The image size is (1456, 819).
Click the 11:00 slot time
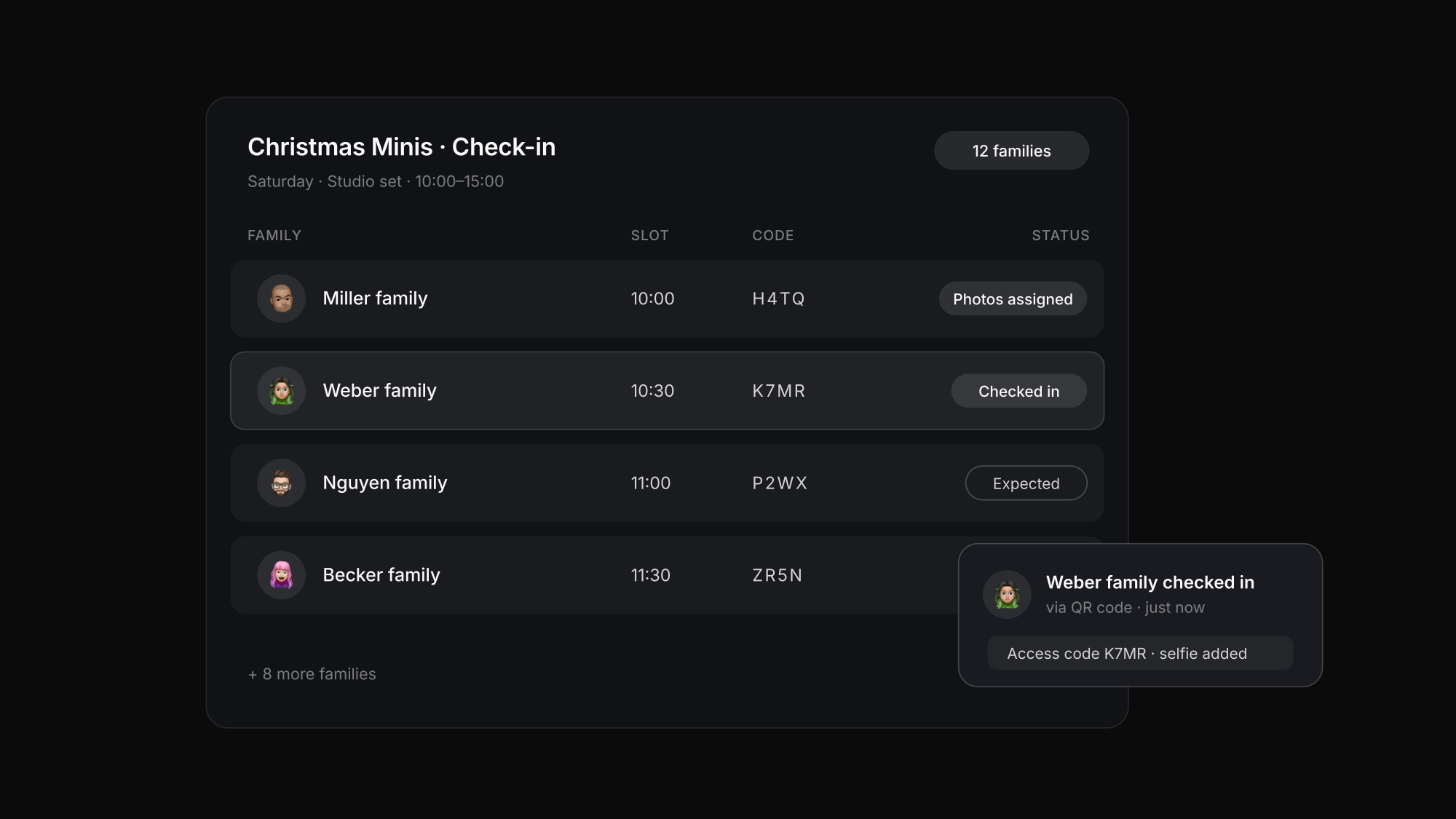point(650,483)
